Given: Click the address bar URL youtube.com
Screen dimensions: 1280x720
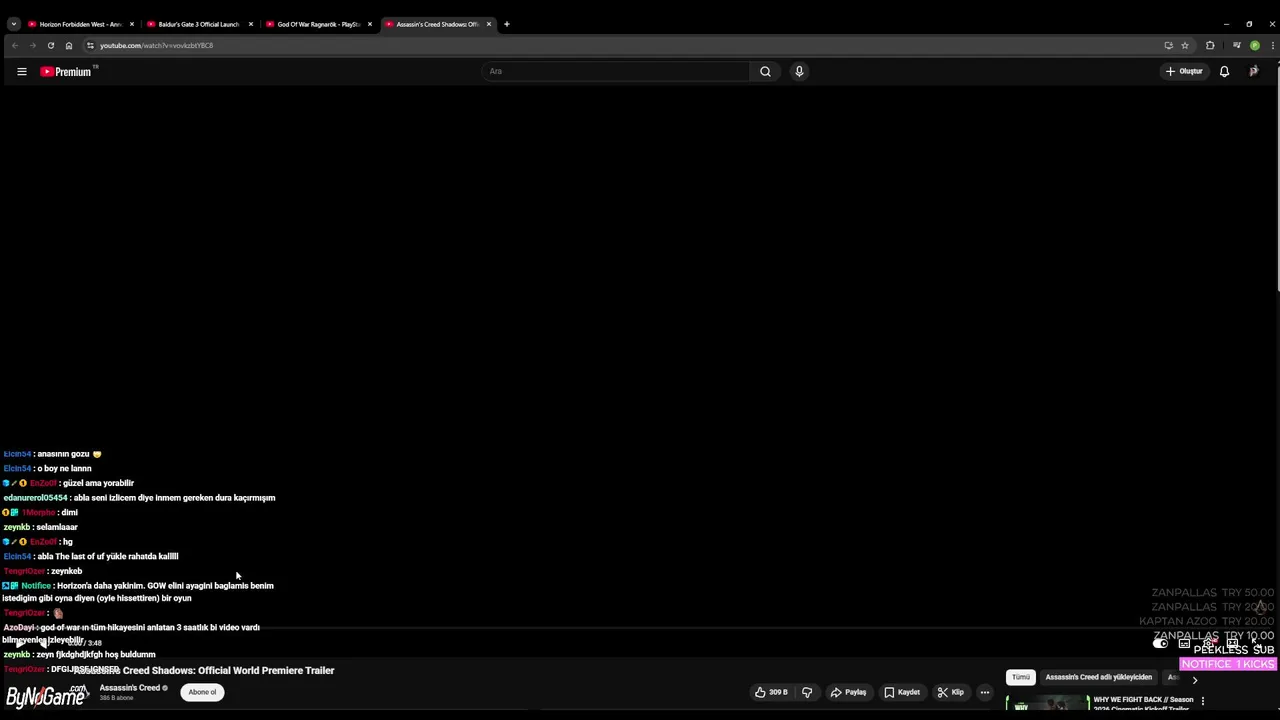Looking at the screenshot, I should 156,45.
